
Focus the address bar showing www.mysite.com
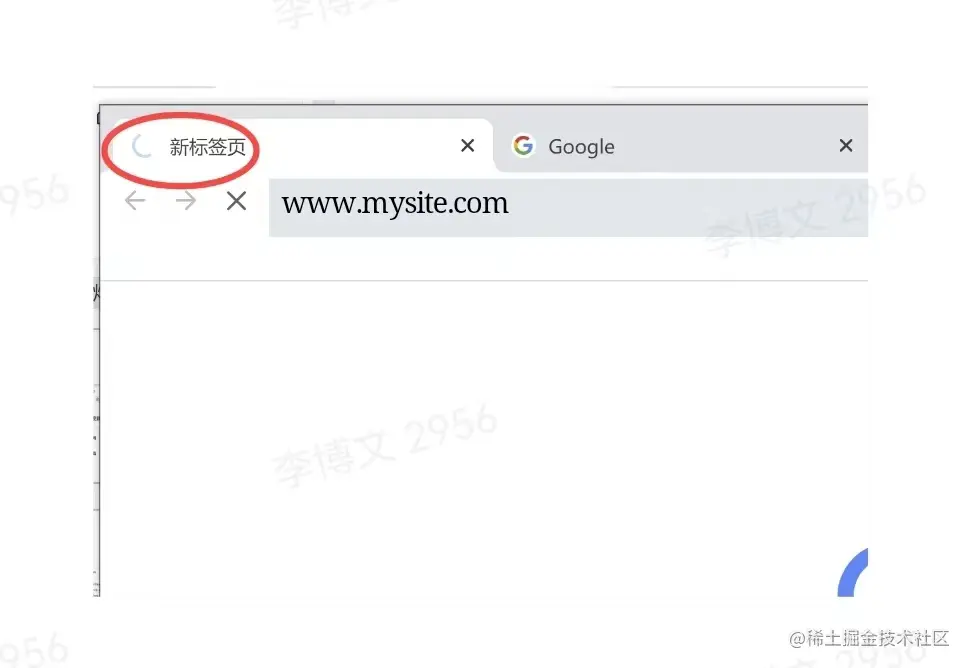(x=569, y=208)
